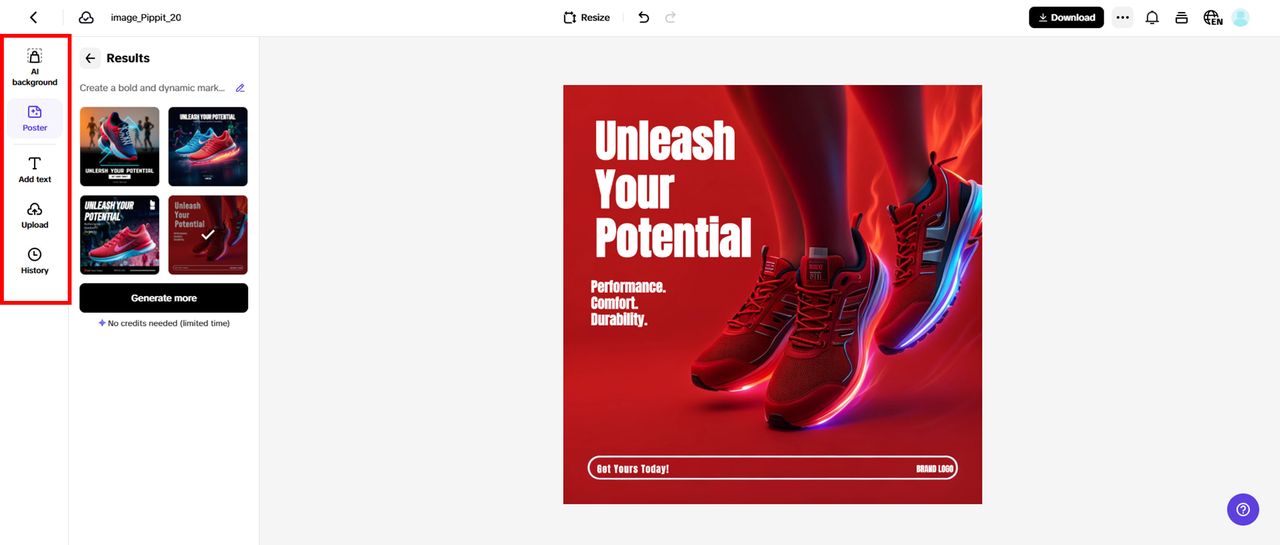Click Generate more button
The height and width of the screenshot is (545, 1280).
[164, 298]
